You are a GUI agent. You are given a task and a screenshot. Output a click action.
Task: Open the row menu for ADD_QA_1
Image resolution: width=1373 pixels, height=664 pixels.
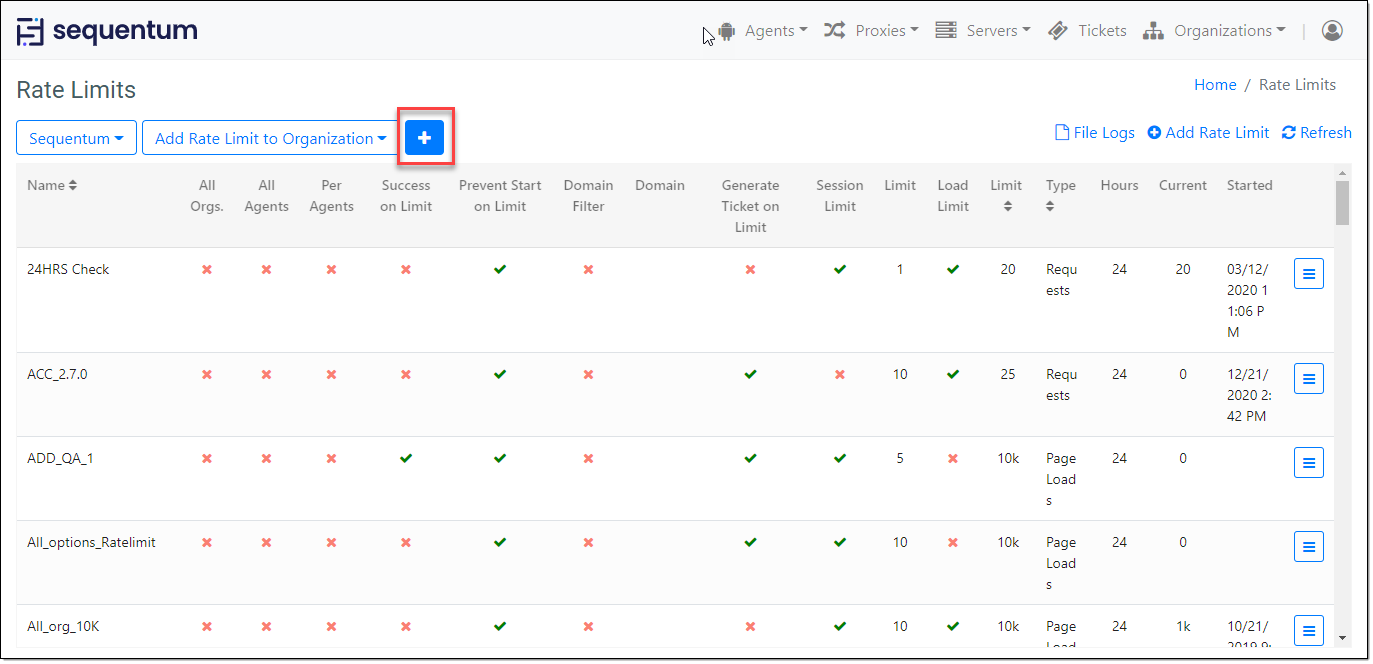pyautogui.click(x=1308, y=462)
